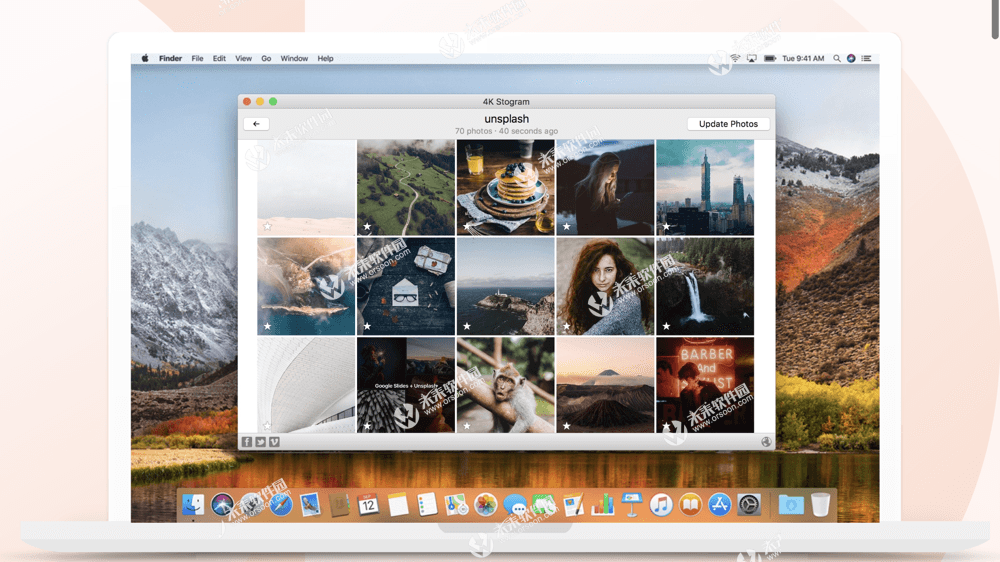Open the Go menu

click(266, 58)
